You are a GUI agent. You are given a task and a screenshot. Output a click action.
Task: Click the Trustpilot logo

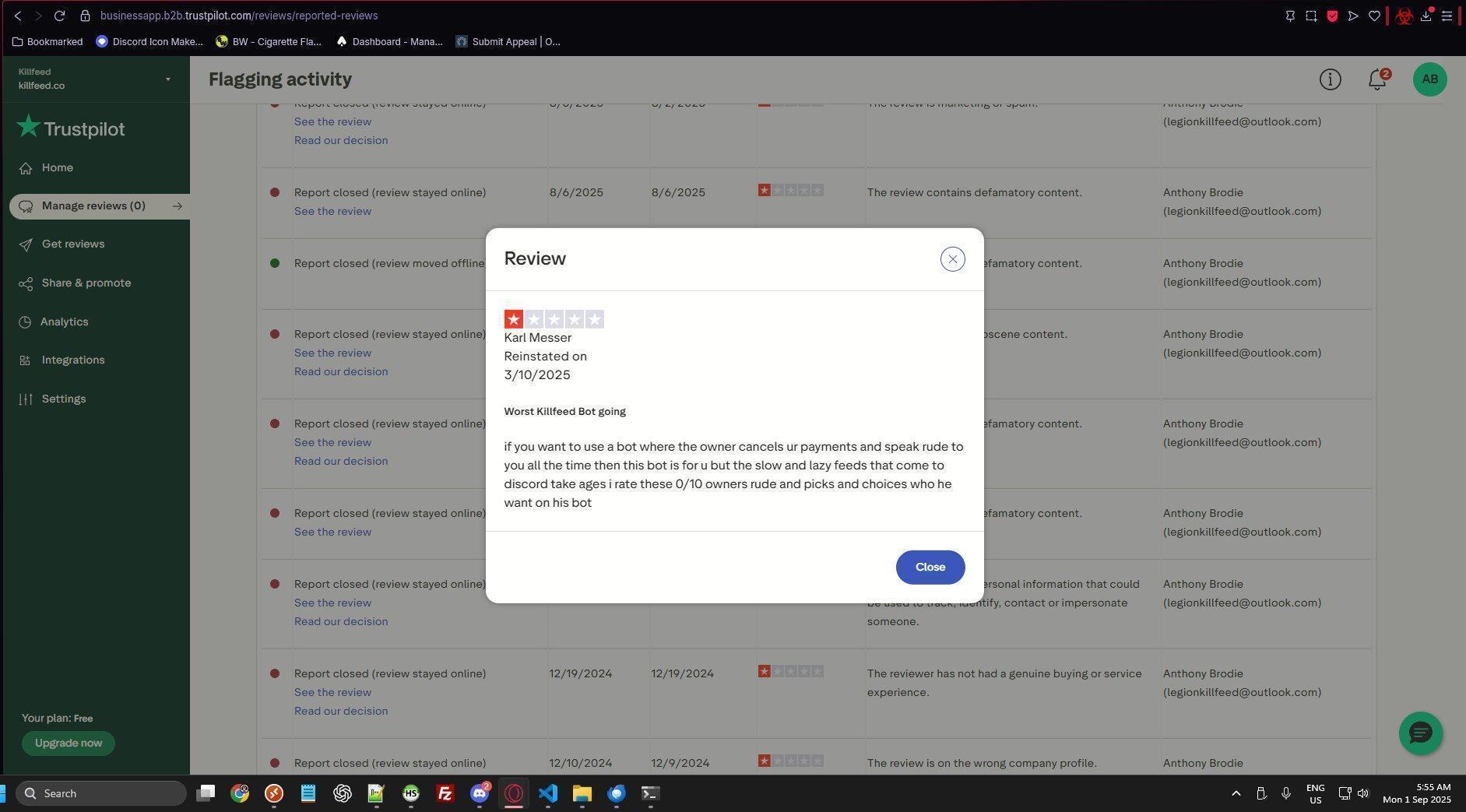coord(70,128)
